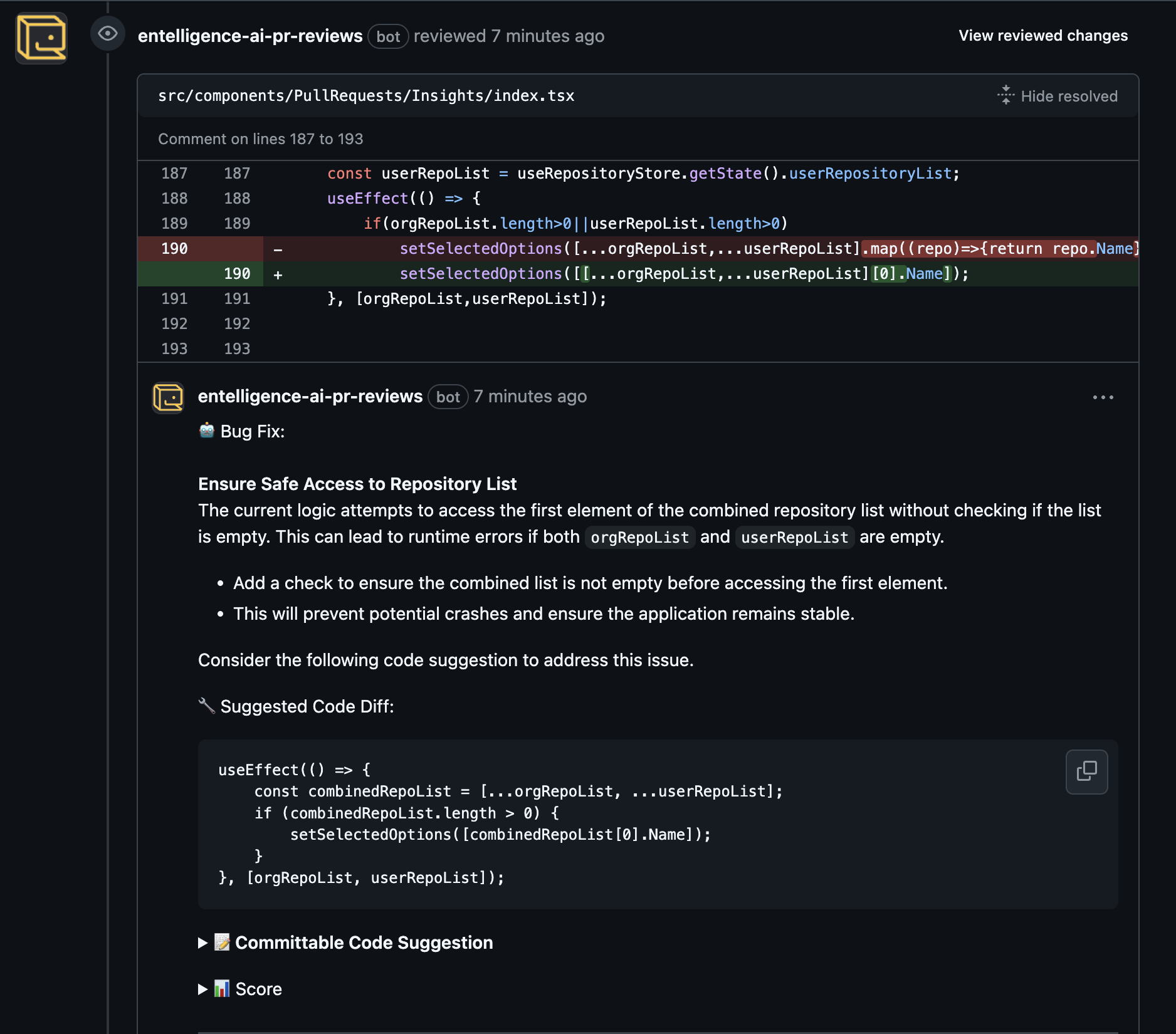Open the large entelligence bot avatar in the timeline

(41, 38)
